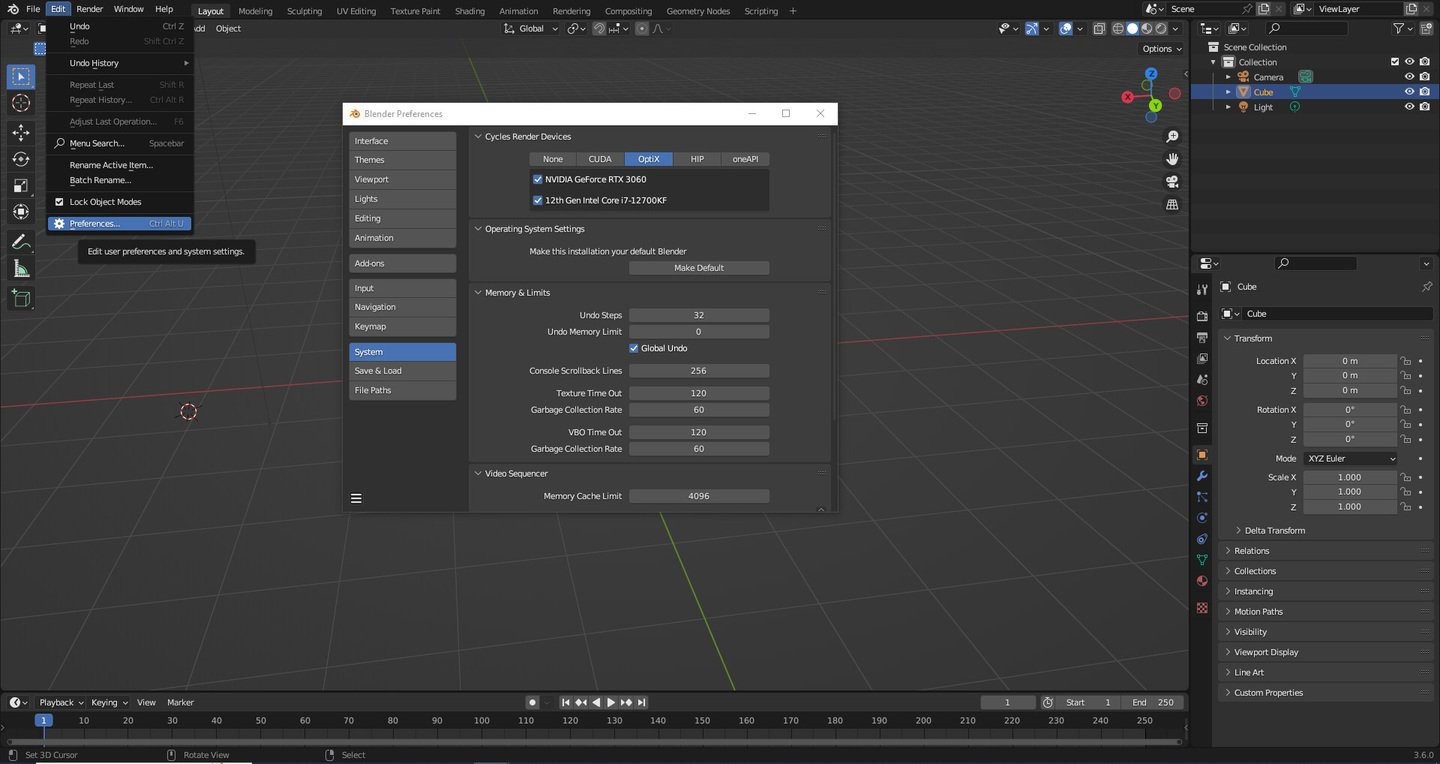Click the Undo Steps value slider
The image size is (1440, 764).
(698, 315)
